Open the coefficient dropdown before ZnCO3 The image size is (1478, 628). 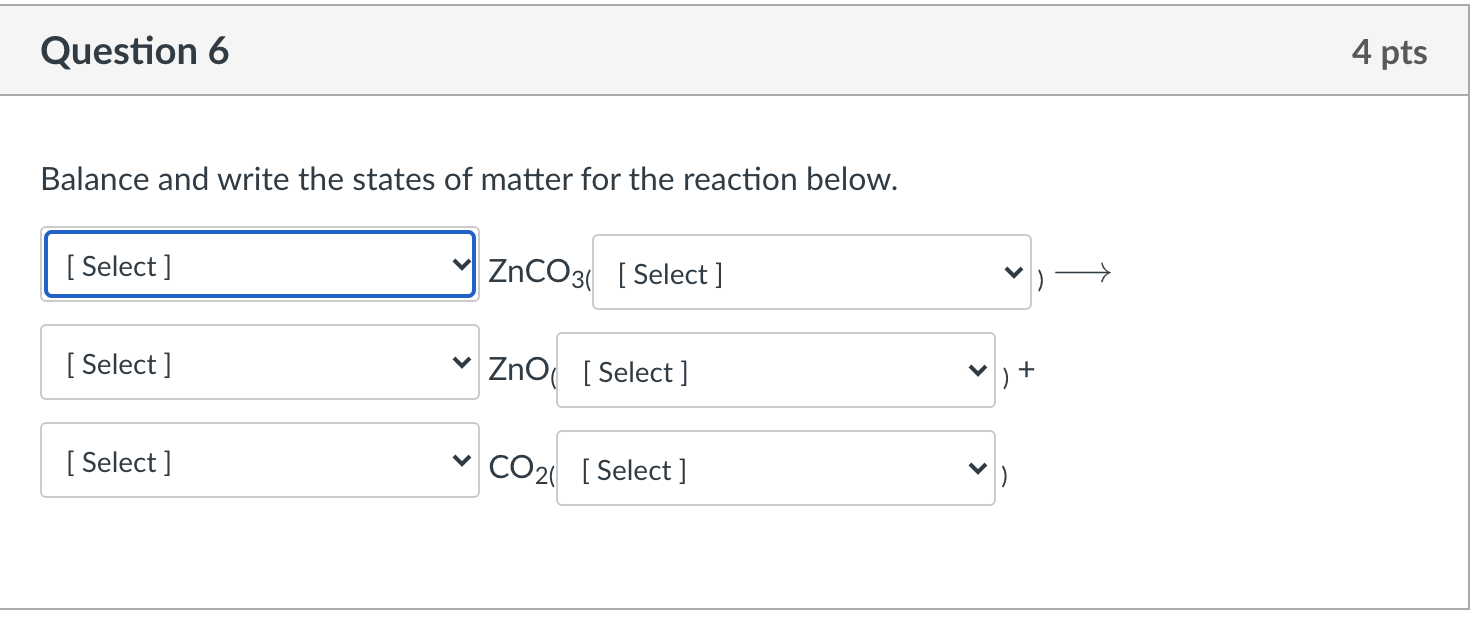click(258, 266)
